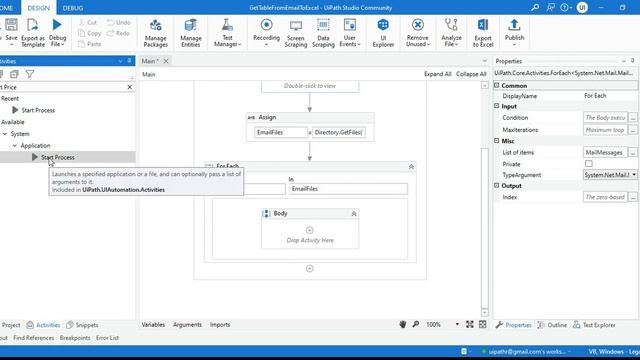Switch to the Snippets tab
The height and width of the screenshot is (360, 640).
point(82,325)
